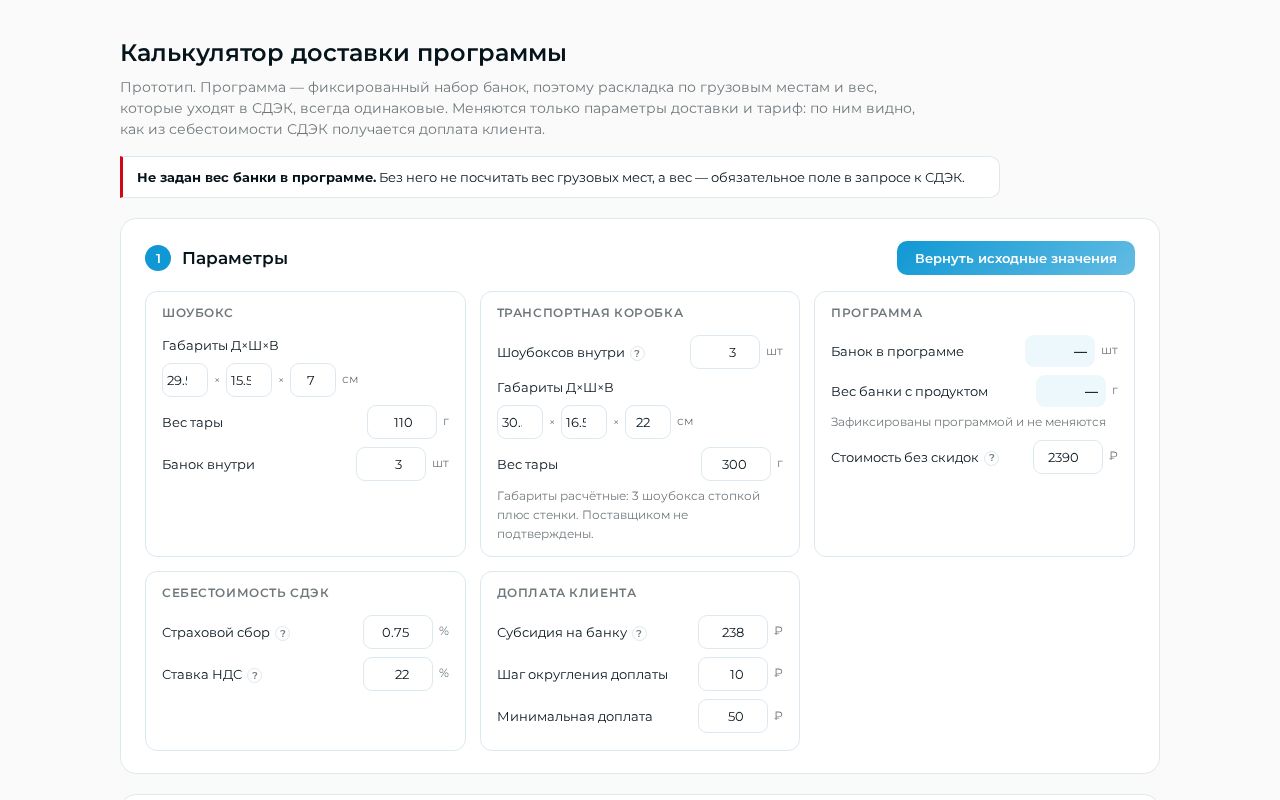The width and height of the screenshot is (1280, 800).
Task: Click the help icon beside Ставка НДС
Action: pos(255,675)
